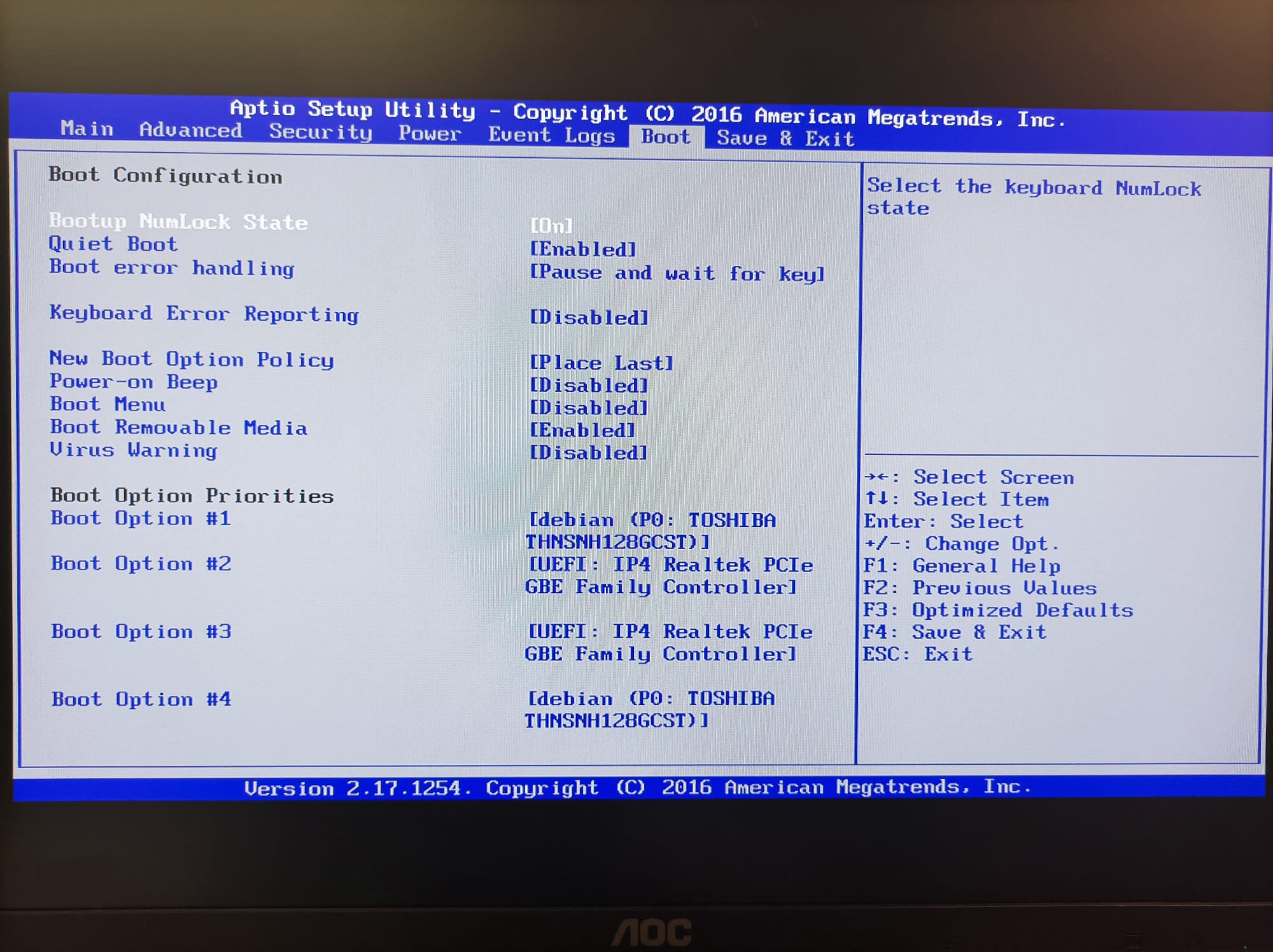Select Boot Option #4 label

pos(141,699)
